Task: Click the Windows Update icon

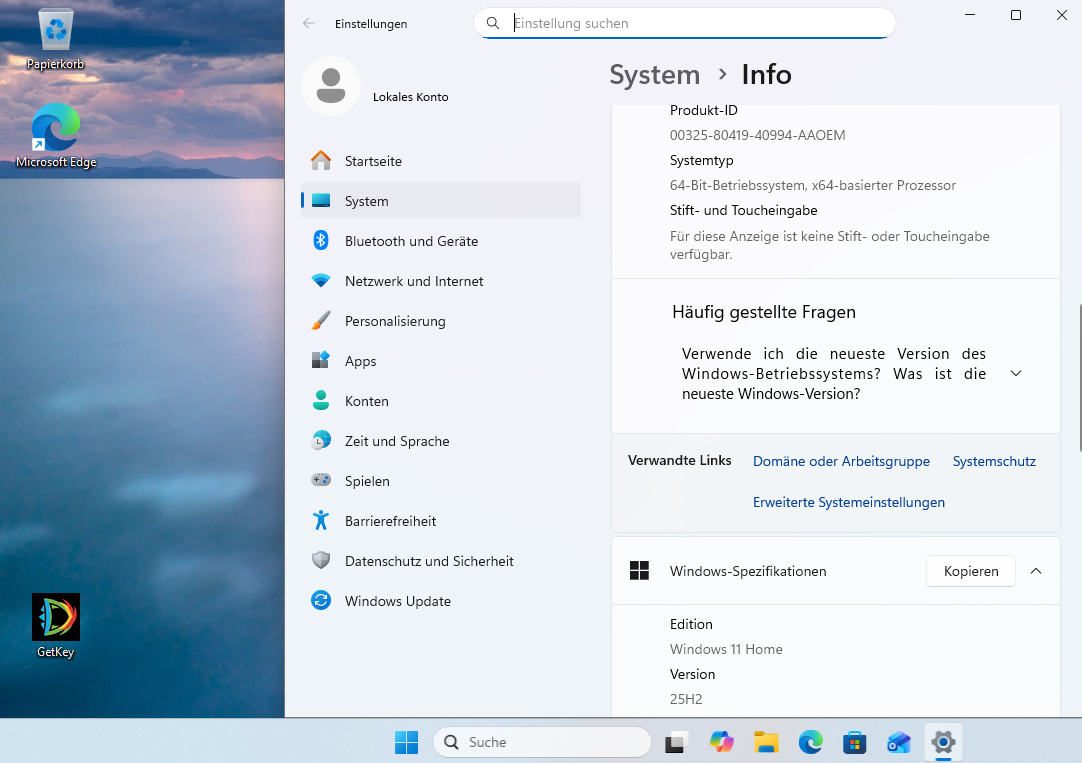Action: click(x=322, y=601)
